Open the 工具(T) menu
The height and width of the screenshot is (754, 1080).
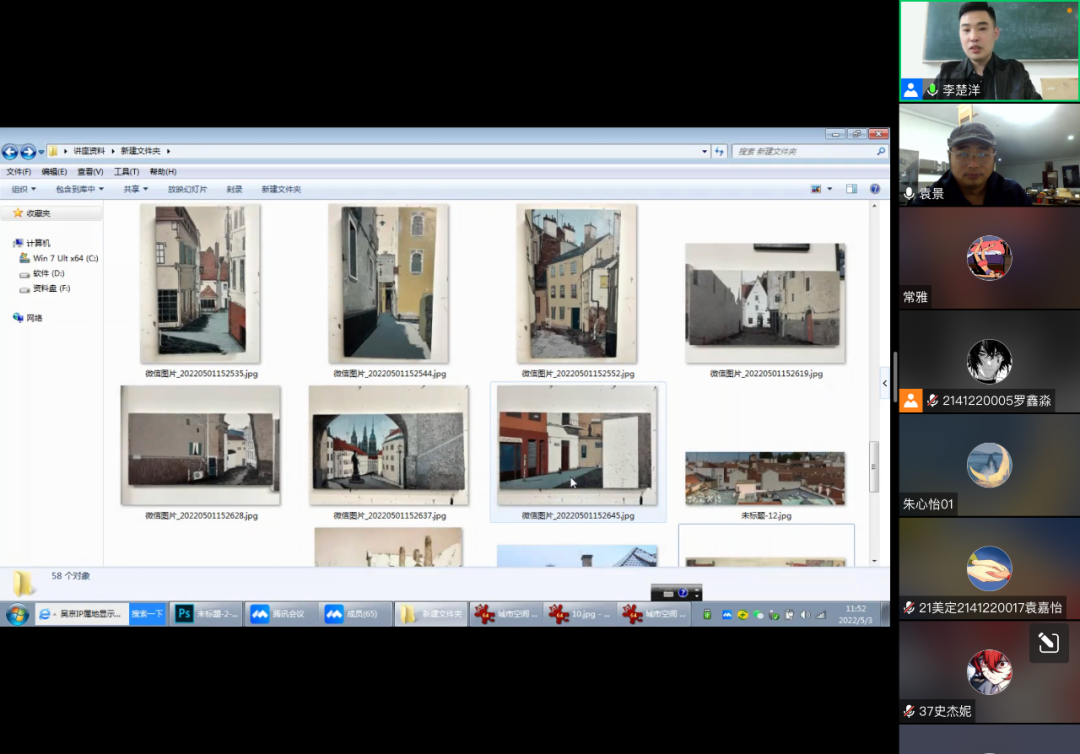pos(126,172)
